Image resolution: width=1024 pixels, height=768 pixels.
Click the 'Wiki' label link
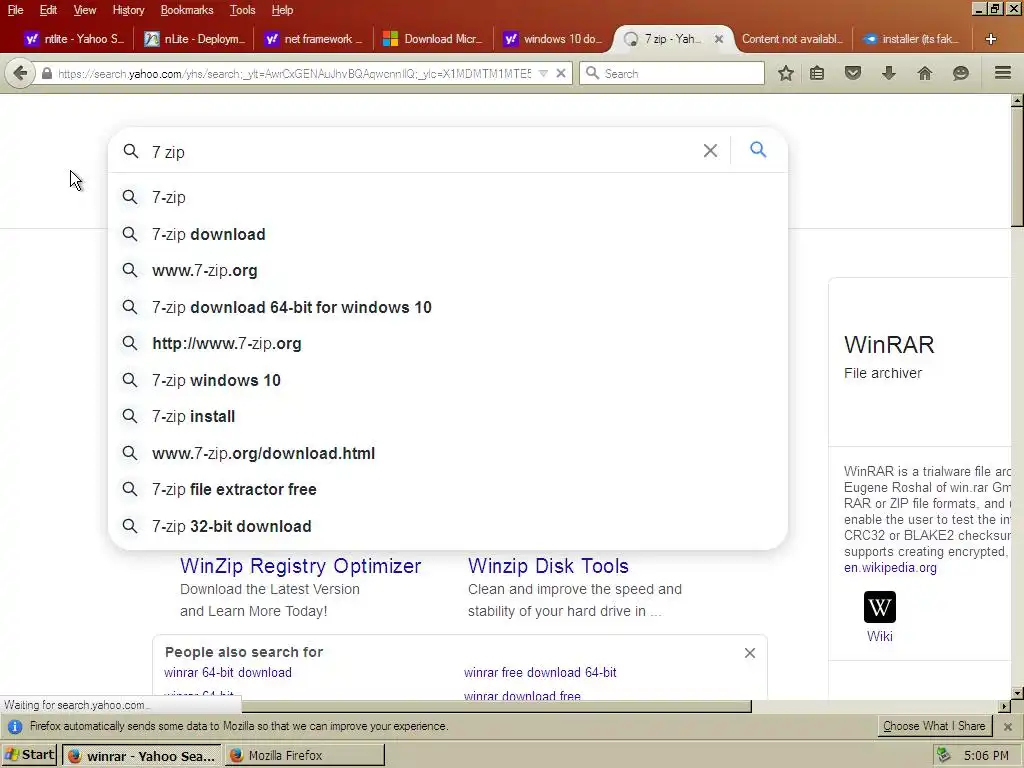point(880,636)
